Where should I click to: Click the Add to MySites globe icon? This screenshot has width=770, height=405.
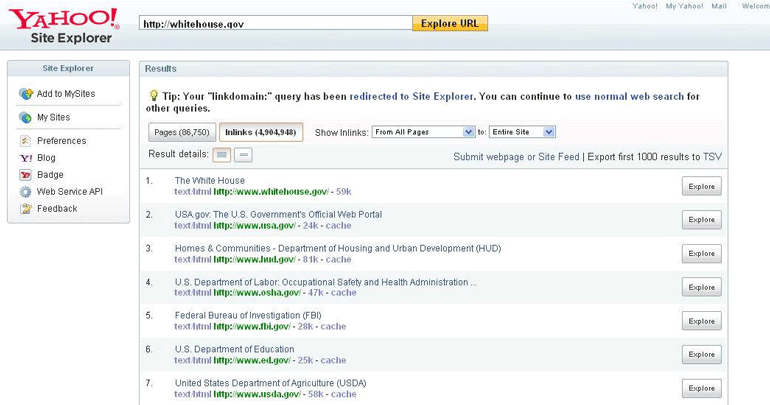coord(26,93)
